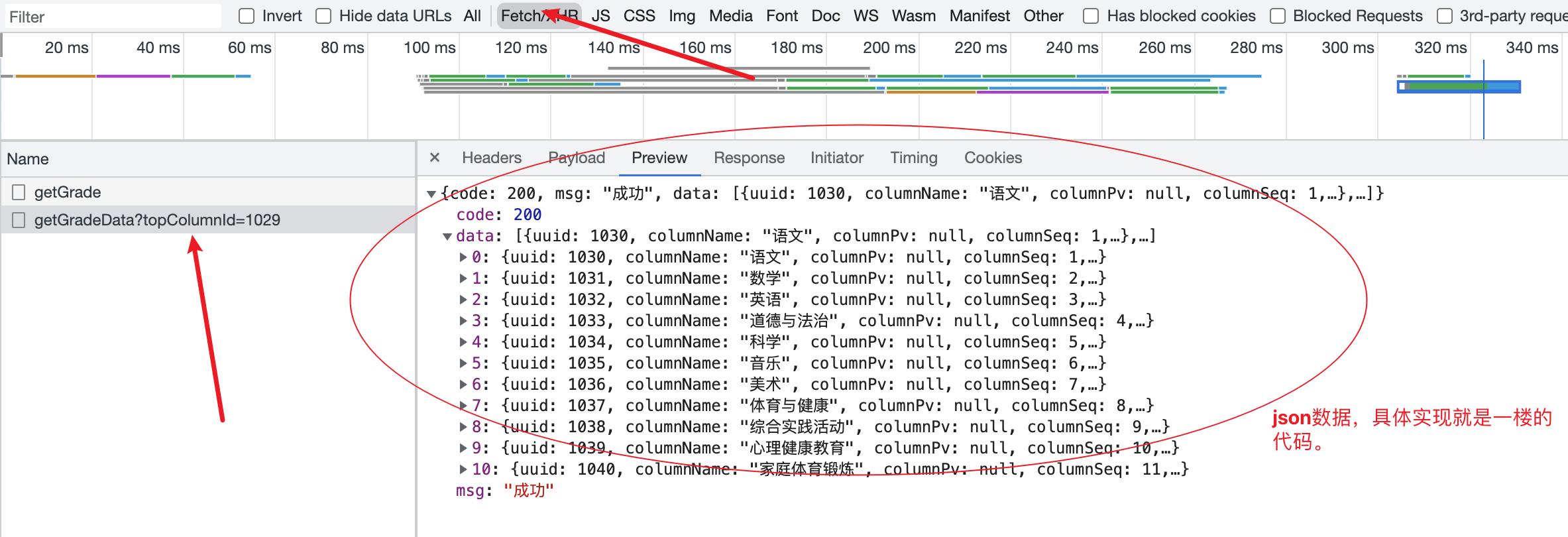Select the blue highlighted overview timeline range
This screenshot has height=537, width=1568.
point(1459,87)
